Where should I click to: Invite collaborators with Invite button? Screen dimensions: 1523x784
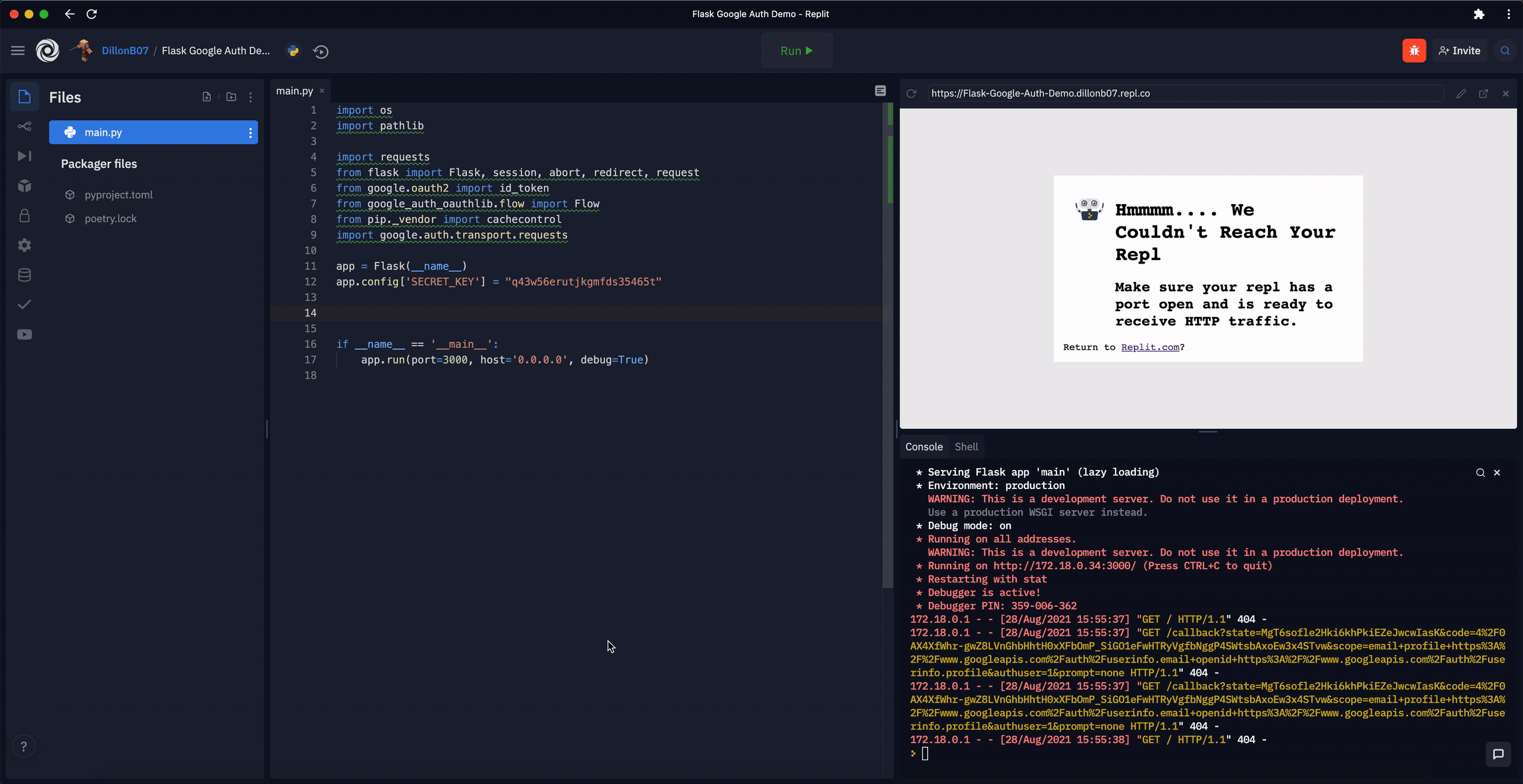point(1459,51)
